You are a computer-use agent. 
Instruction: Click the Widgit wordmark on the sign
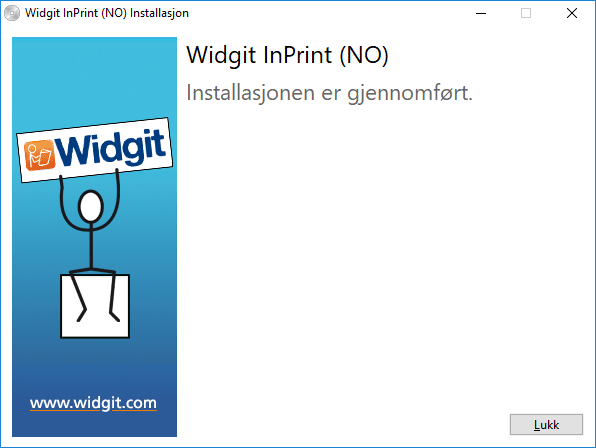[x=111, y=147]
